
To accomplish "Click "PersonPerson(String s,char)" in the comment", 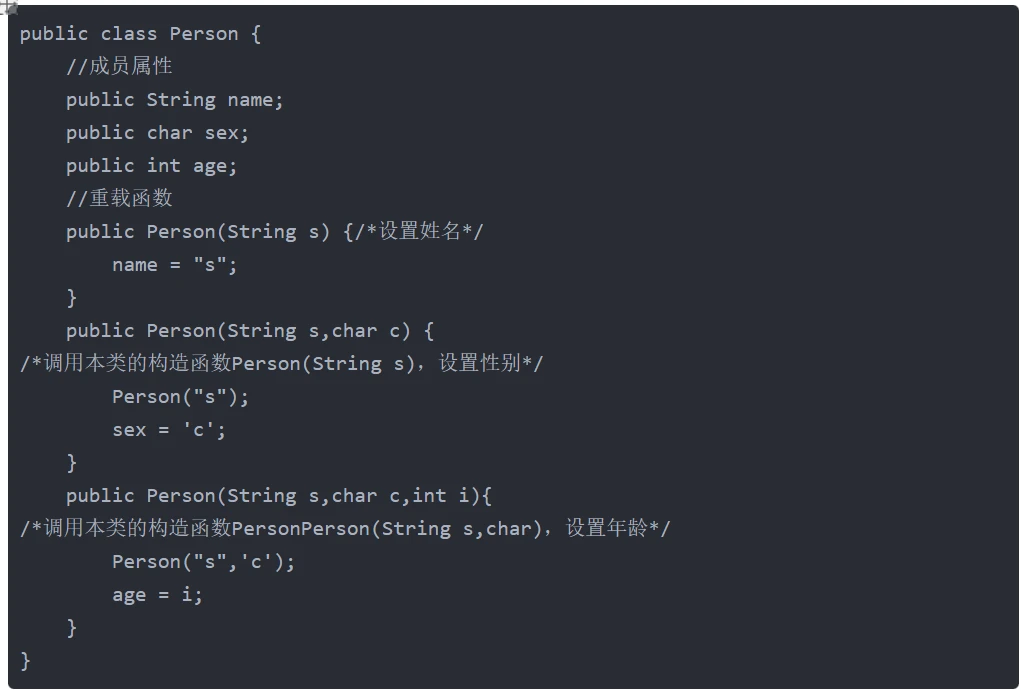I will point(385,529).
